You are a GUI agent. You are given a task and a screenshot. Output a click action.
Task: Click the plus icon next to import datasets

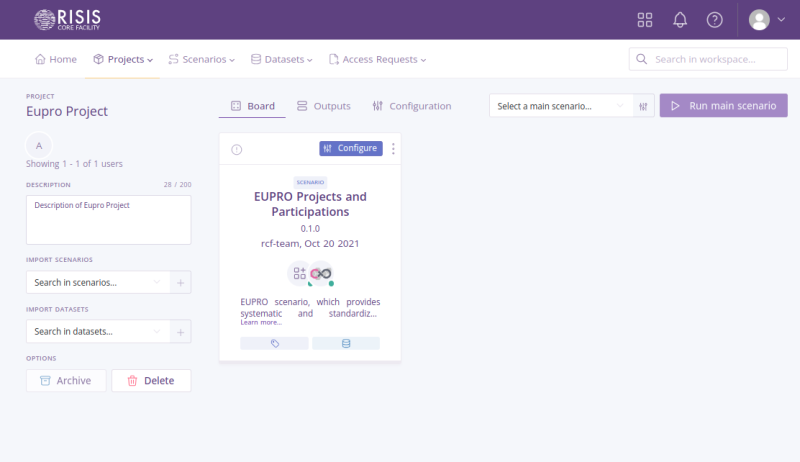[x=181, y=331]
